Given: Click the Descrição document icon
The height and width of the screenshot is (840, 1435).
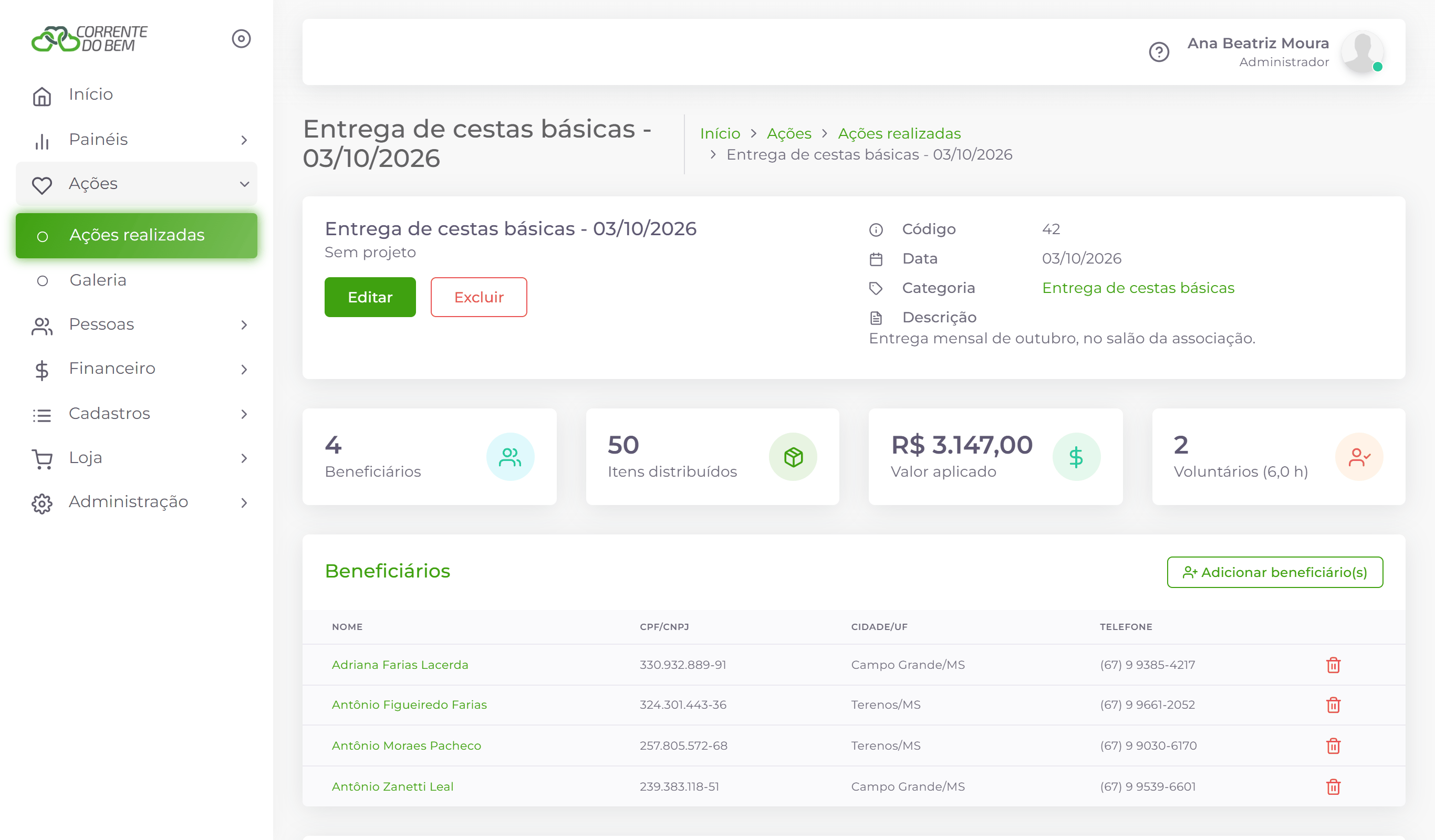Looking at the screenshot, I should coord(876,318).
